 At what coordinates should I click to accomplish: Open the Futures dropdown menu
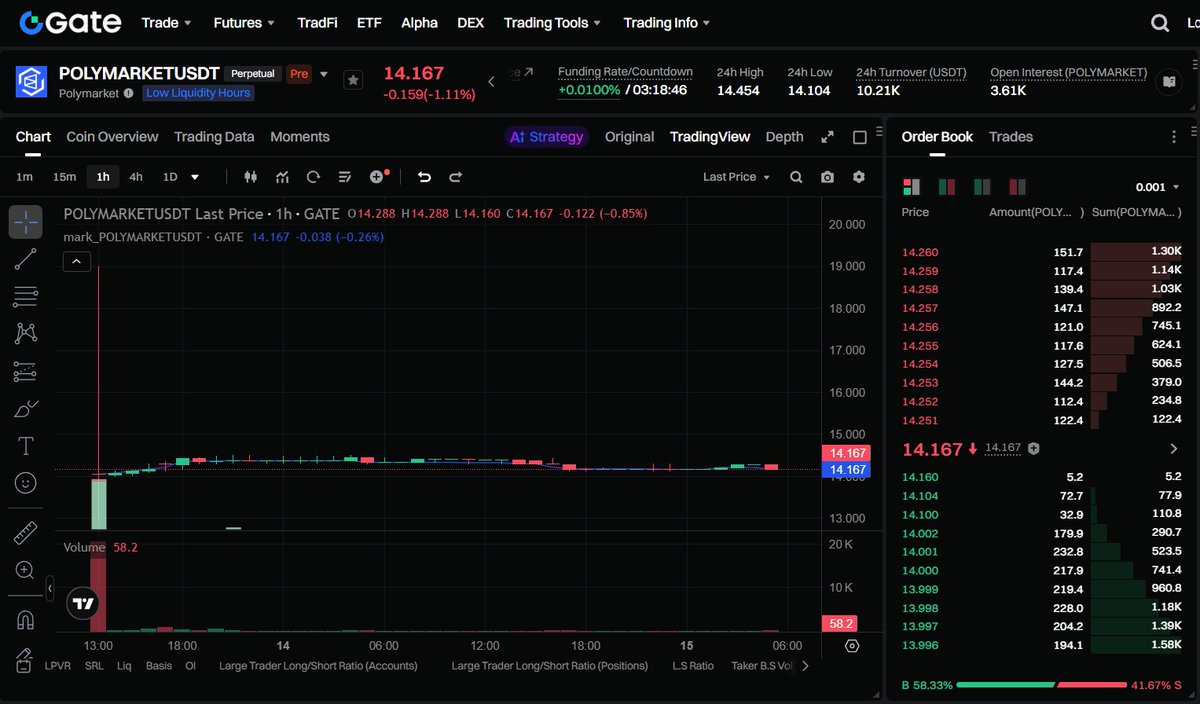(244, 22)
